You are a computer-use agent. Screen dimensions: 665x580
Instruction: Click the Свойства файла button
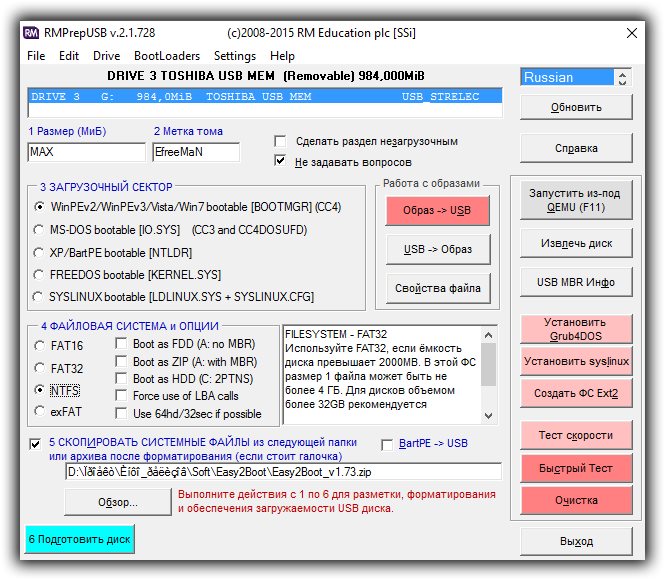pyautogui.click(x=438, y=288)
